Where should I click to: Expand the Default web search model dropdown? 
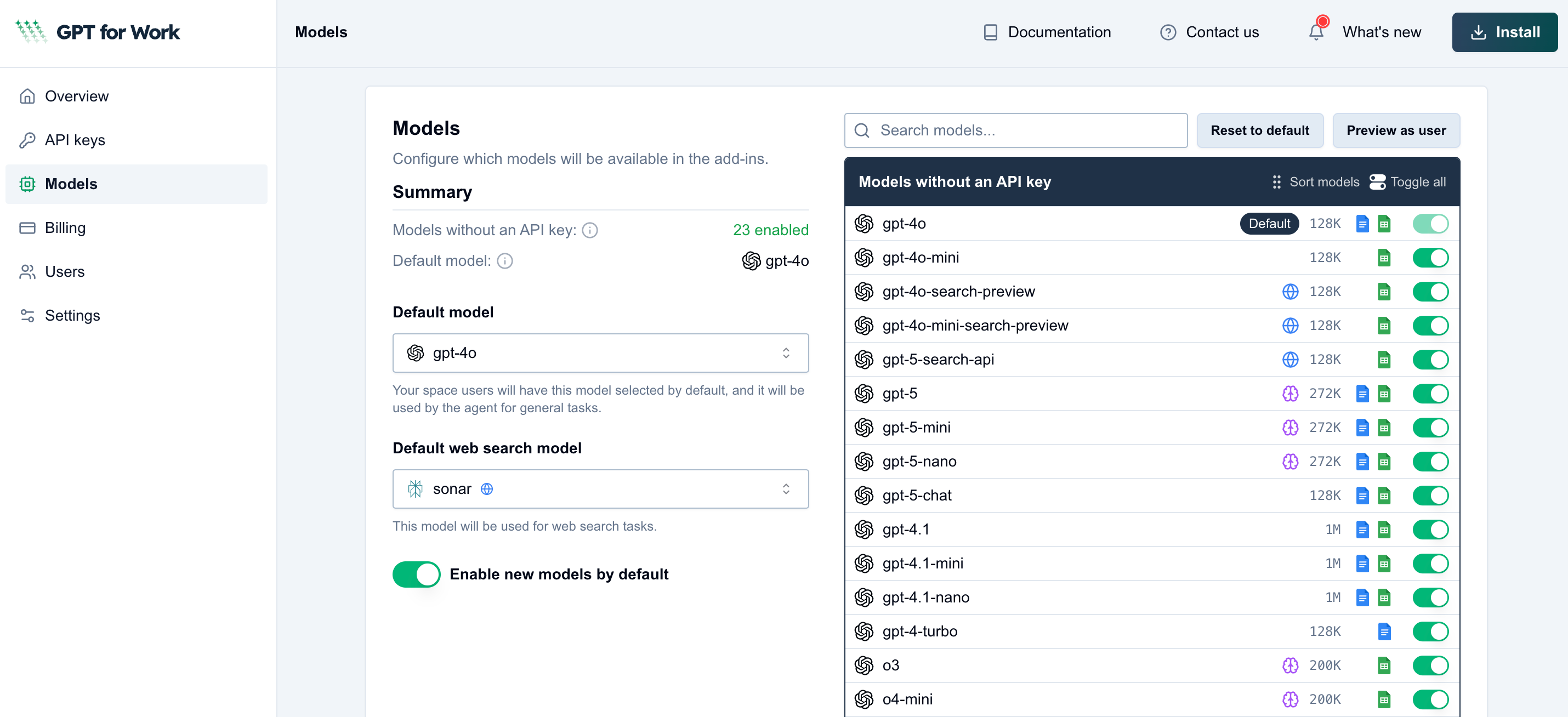click(600, 489)
